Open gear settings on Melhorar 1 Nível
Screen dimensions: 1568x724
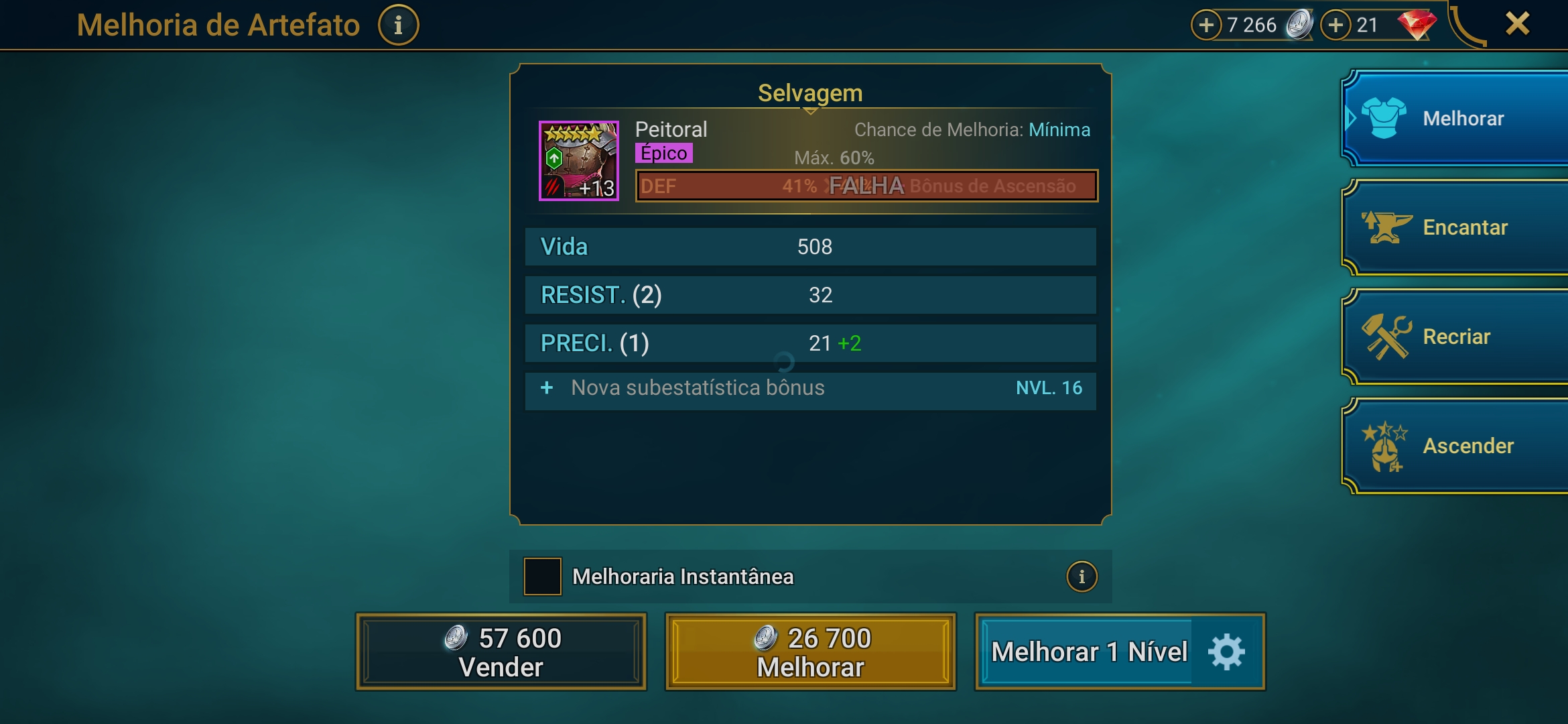(1226, 652)
